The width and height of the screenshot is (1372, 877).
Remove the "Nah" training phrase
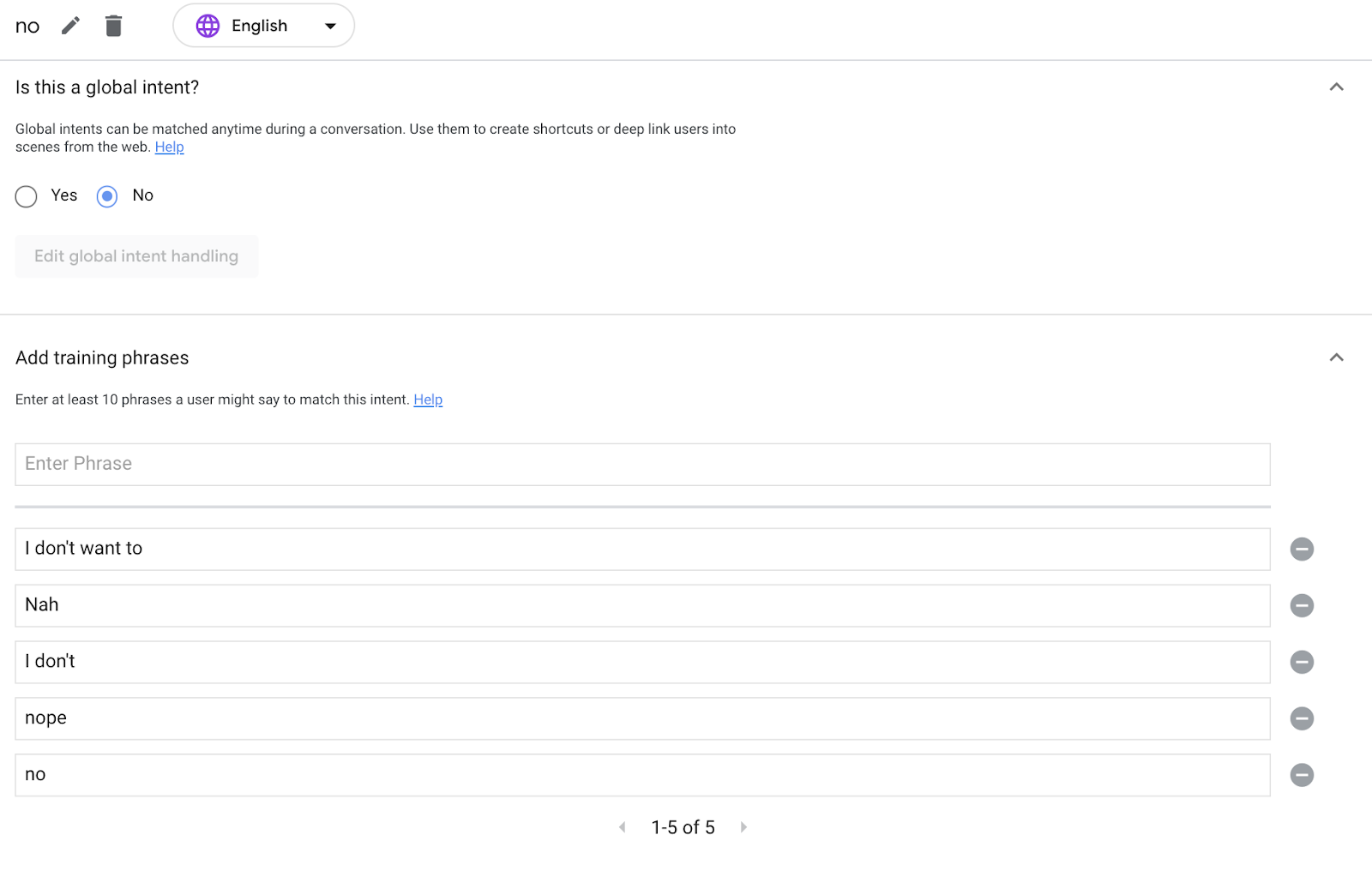tap(1301, 605)
